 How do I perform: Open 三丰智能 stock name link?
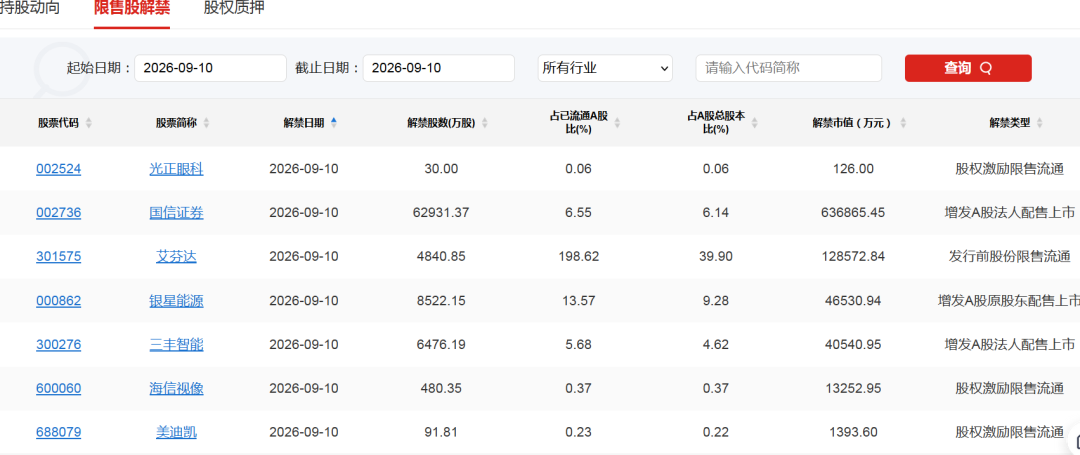tap(176, 345)
